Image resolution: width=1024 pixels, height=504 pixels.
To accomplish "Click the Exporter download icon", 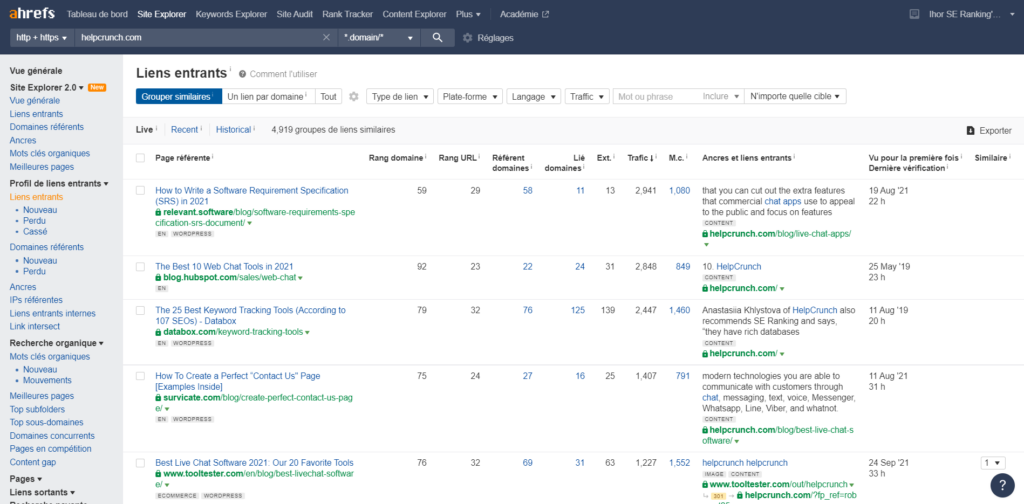I will point(970,131).
